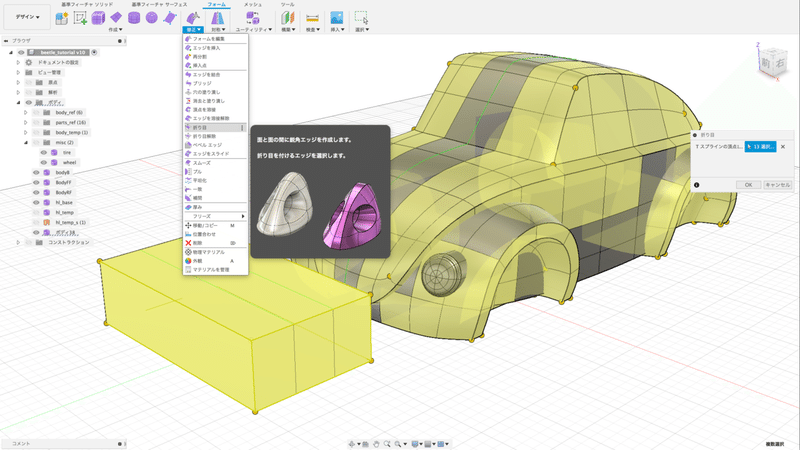
Task: Click the Cylinder form creation icon
Action: coord(134,18)
